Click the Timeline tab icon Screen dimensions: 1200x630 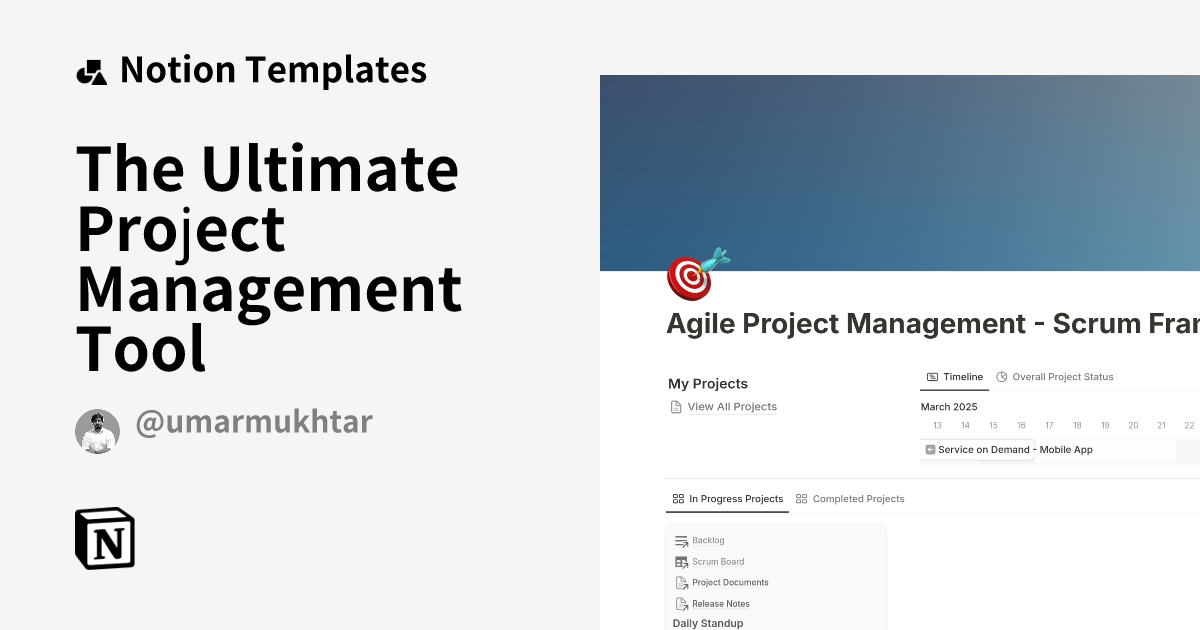pos(934,377)
